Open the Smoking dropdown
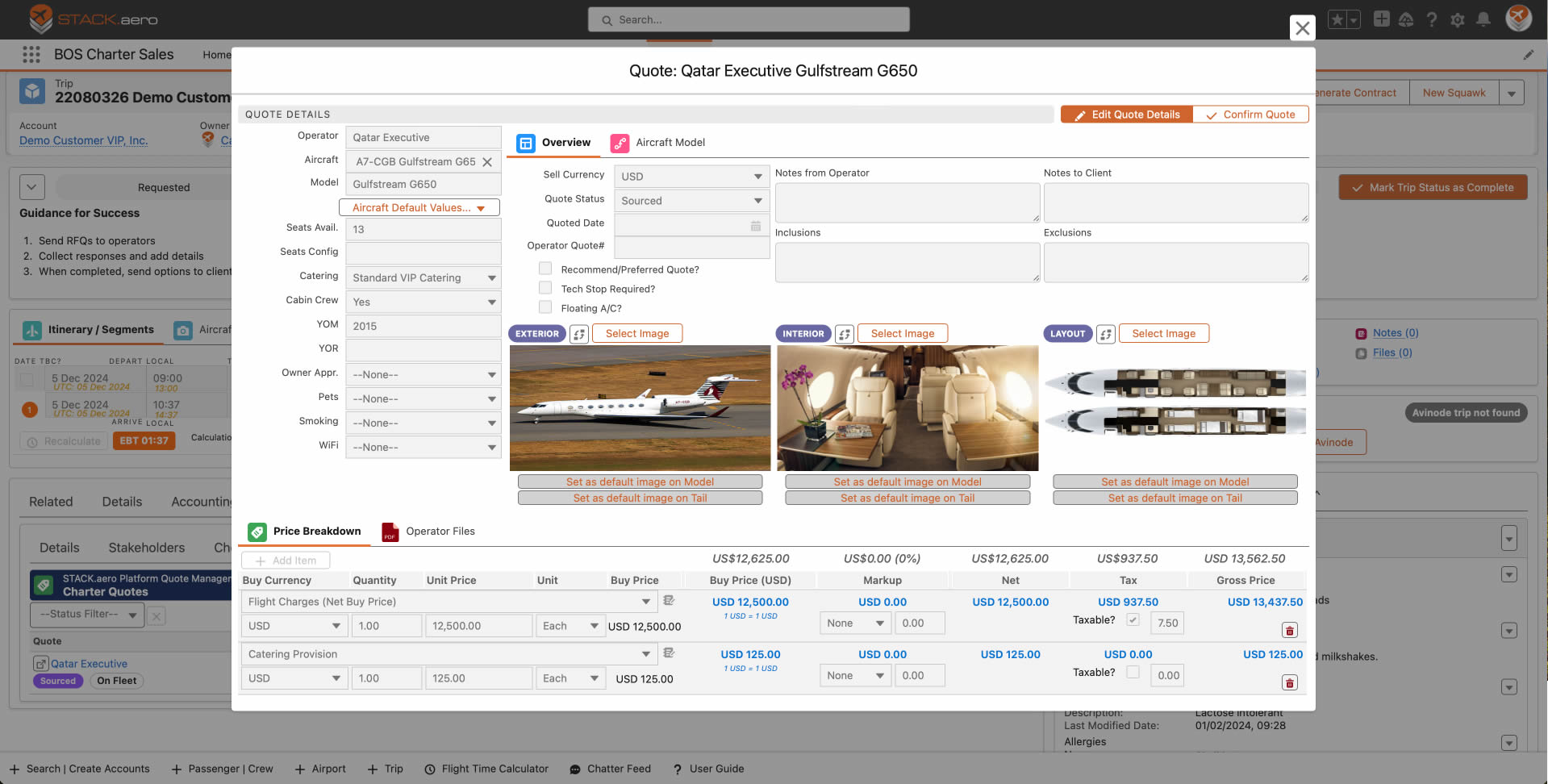This screenshot has height=784, width=1548. point(424,423)
